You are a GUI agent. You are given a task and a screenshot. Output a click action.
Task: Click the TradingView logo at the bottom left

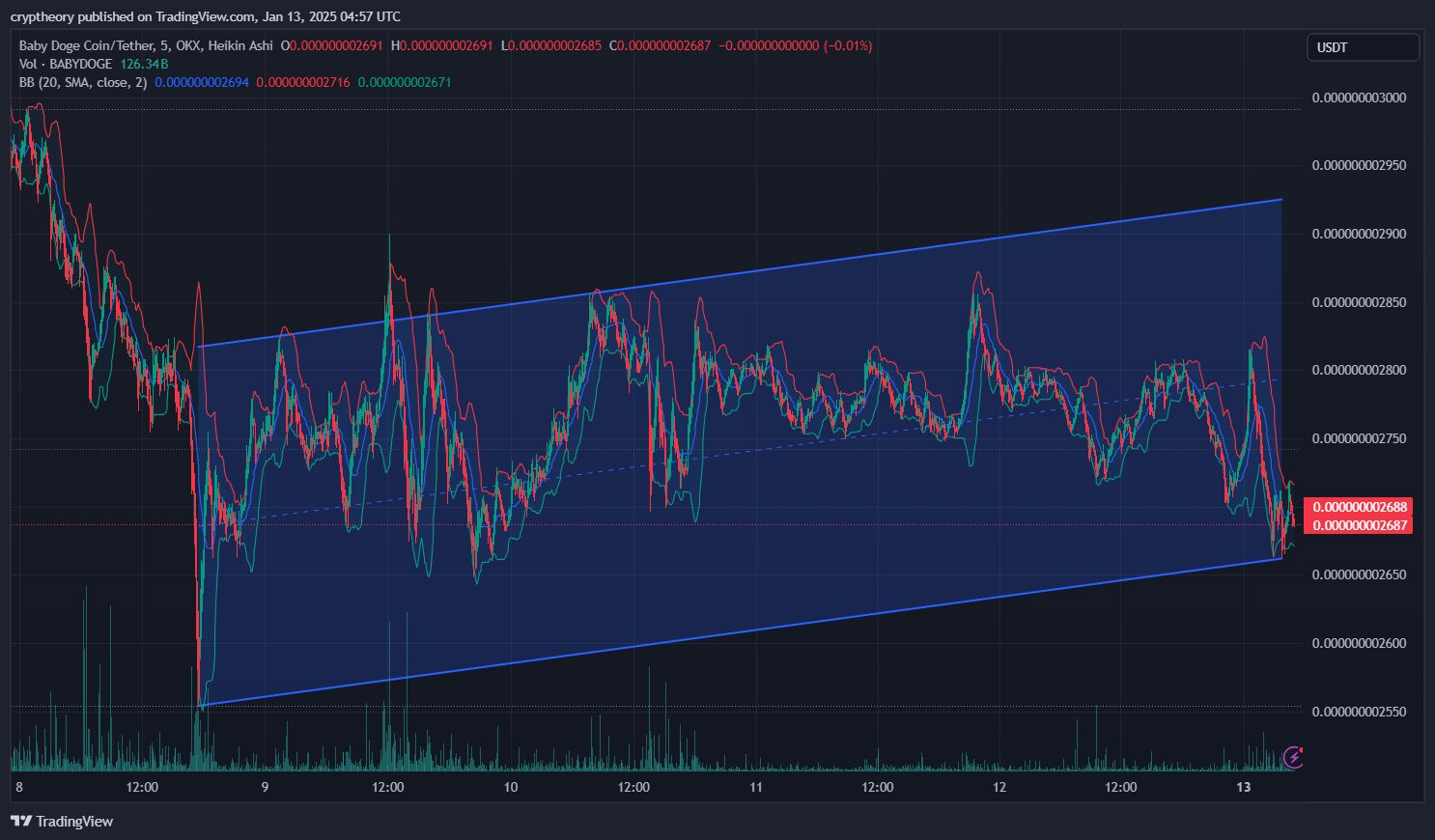click(x=62, y=822)
